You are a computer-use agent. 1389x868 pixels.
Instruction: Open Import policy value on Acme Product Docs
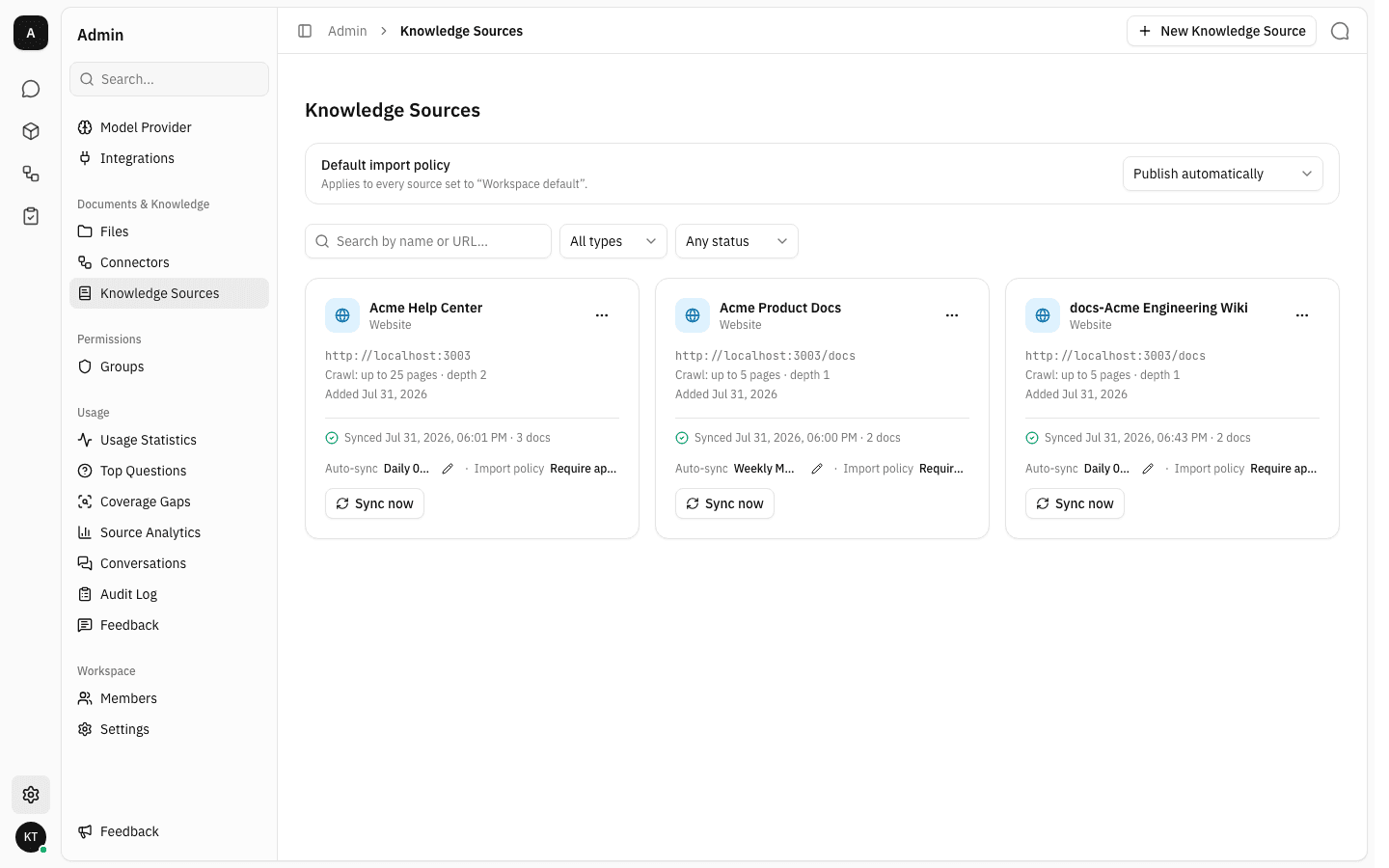click(941, 469)
